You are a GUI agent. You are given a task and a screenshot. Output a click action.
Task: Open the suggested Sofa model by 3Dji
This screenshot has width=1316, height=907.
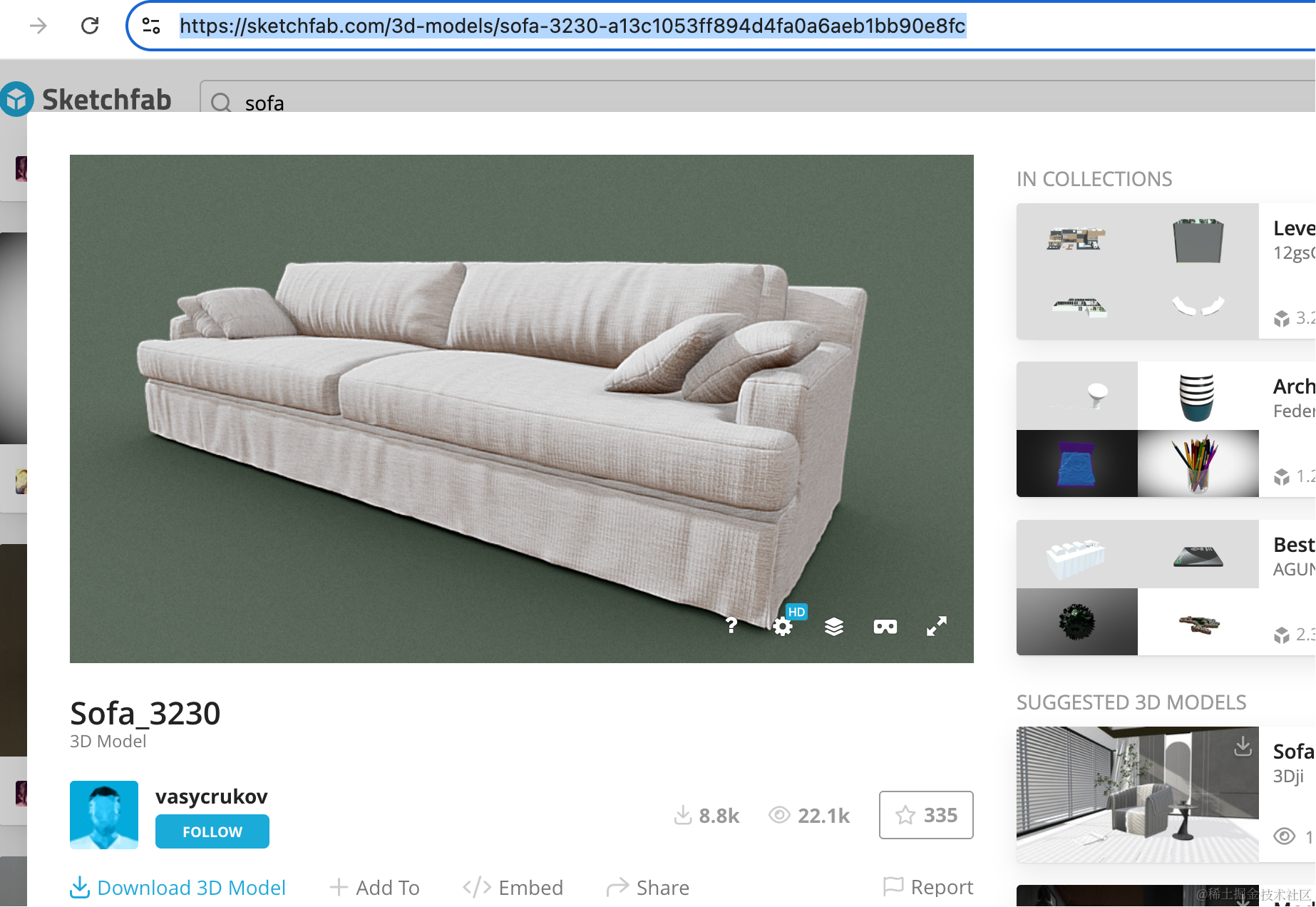click(1138, 794)
